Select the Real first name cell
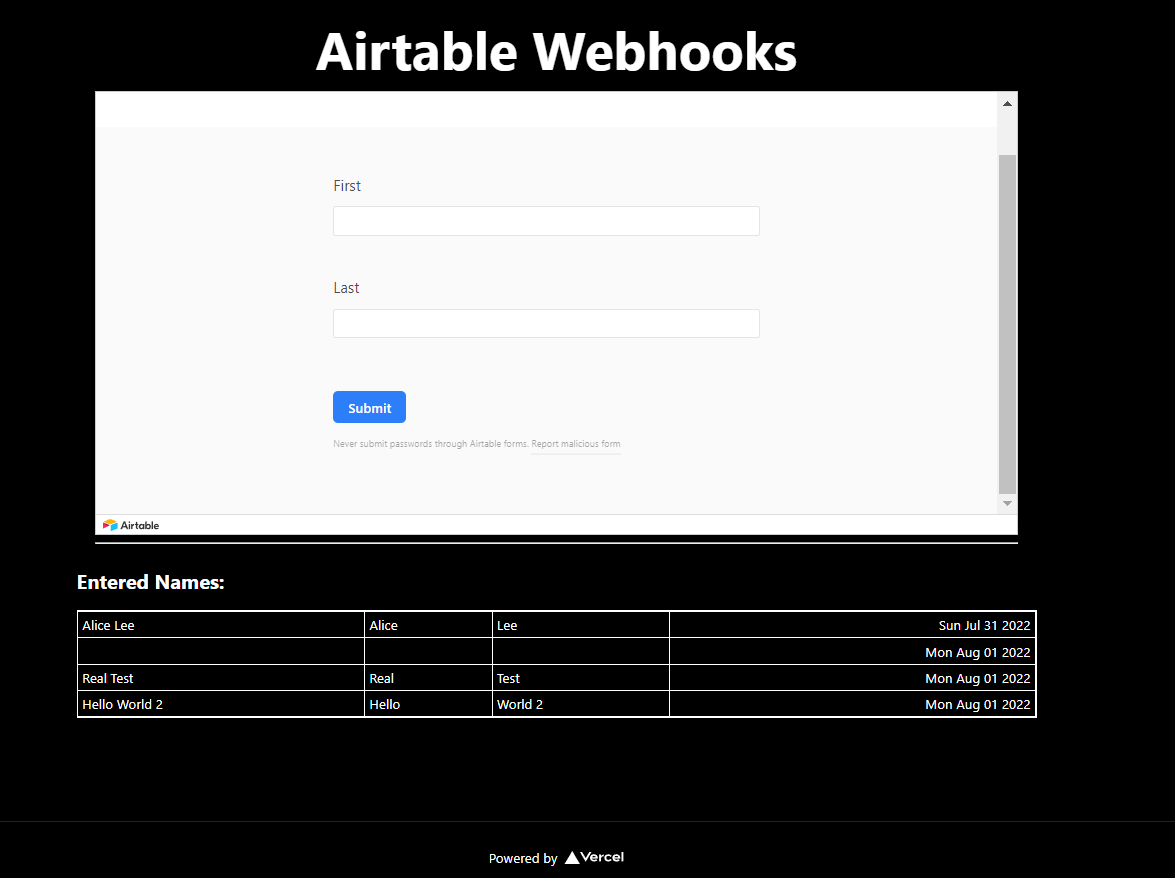1175x878 pixels. point(429,678)
